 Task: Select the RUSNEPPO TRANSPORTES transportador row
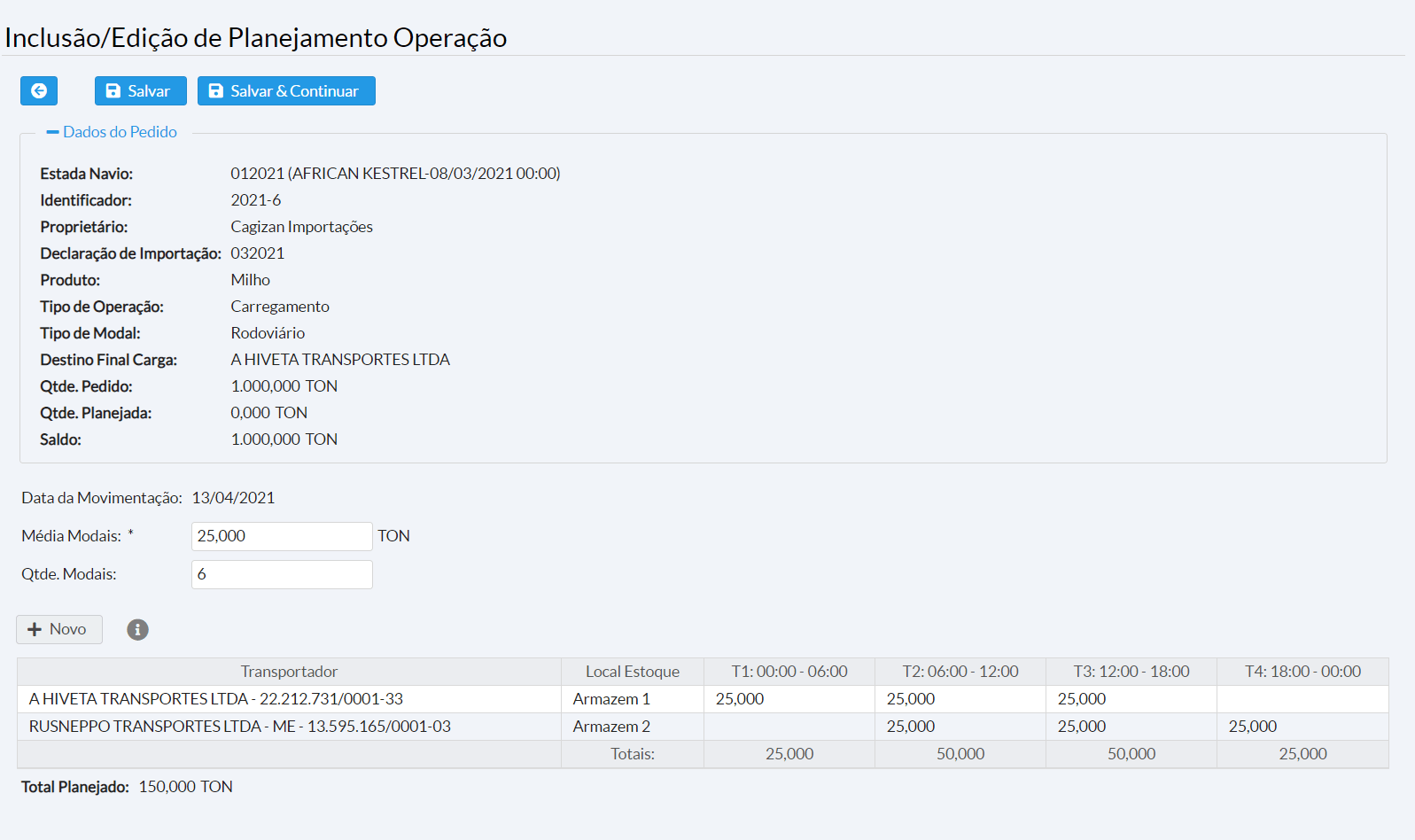[x=289, y=727]
